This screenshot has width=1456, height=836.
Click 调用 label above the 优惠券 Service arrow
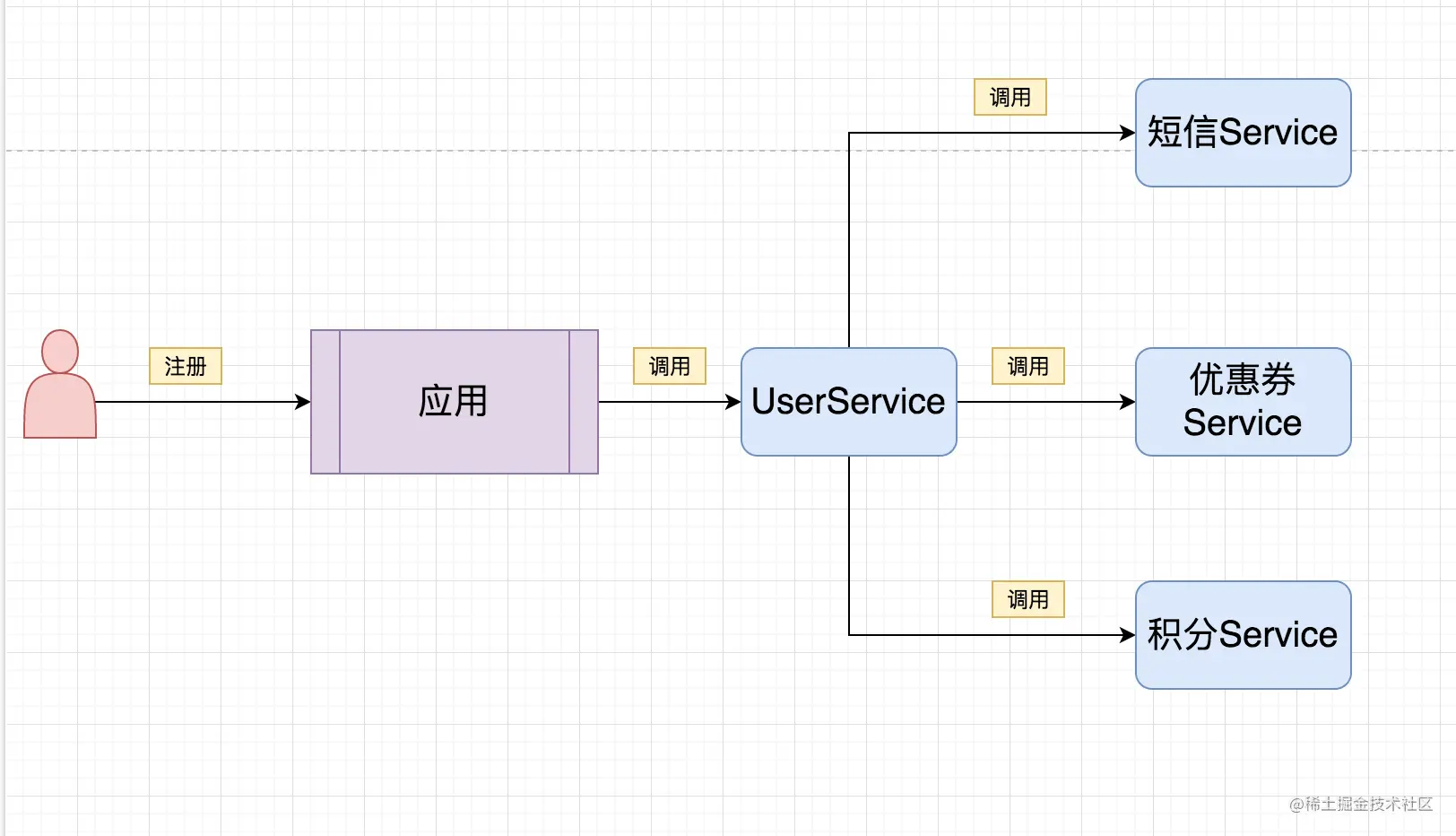pyautogui.click(x=1028, y=366)
